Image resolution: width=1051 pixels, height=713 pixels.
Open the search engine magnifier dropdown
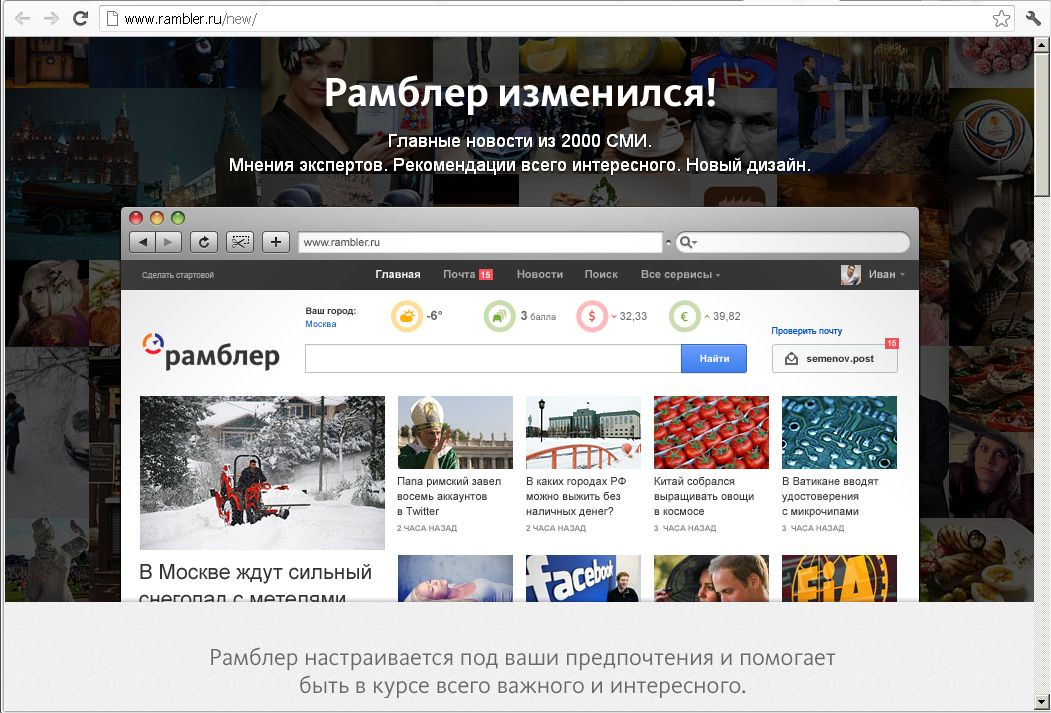pos(687,242)
